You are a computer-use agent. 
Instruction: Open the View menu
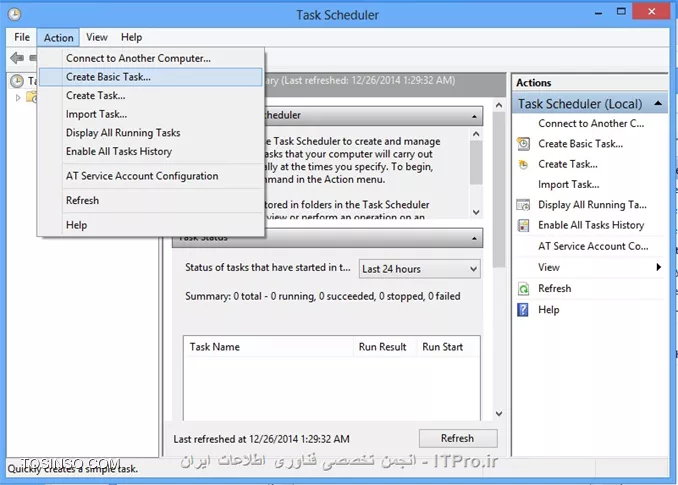pyautogui.click(x=96, y=37)
